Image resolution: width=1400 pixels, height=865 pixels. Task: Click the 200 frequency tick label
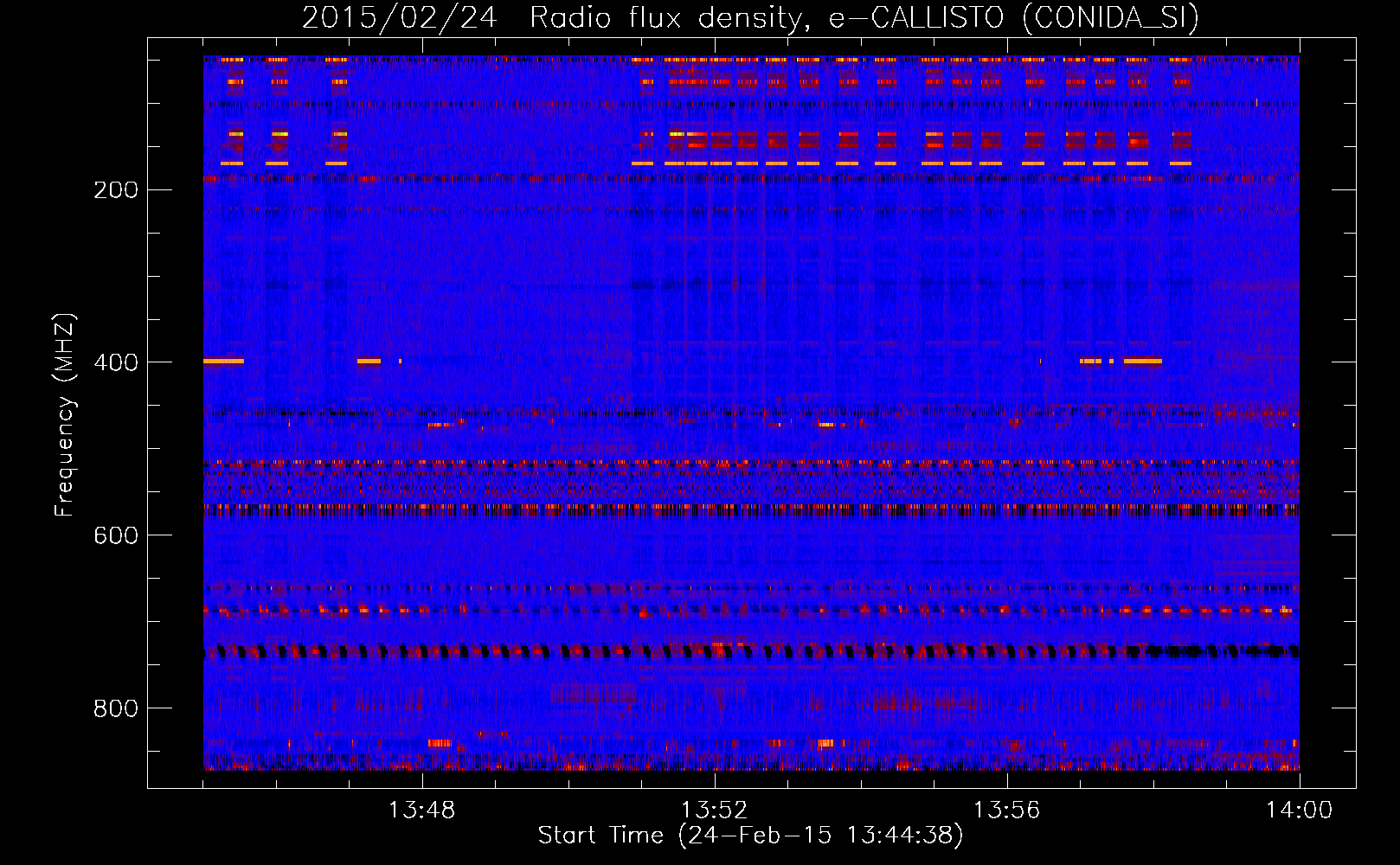coord(116,189)
